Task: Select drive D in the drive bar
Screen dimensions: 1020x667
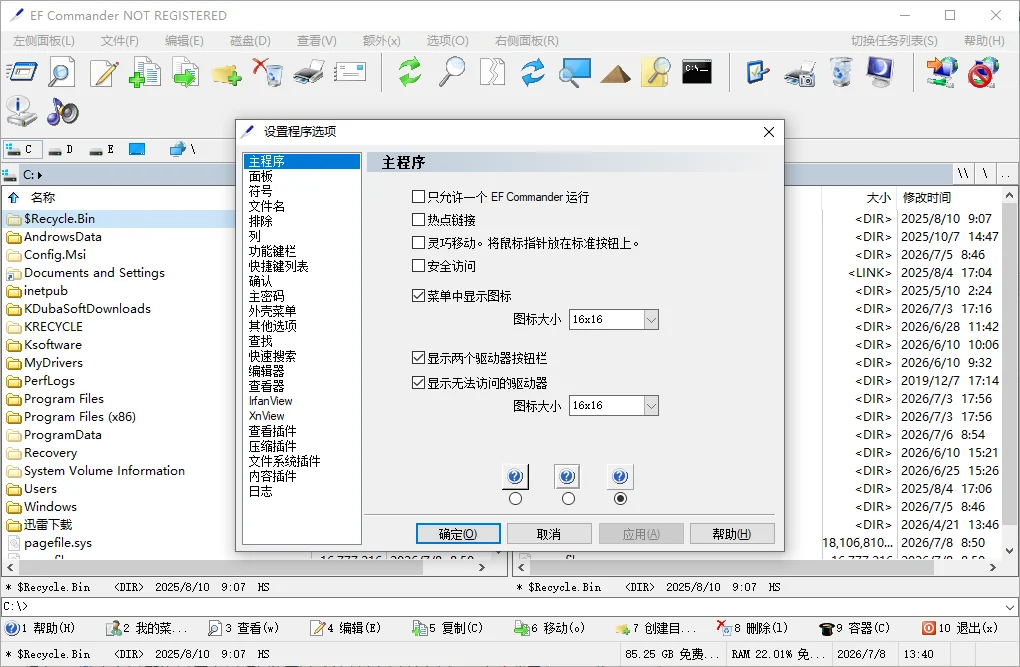Action: [x=61, y=150]
